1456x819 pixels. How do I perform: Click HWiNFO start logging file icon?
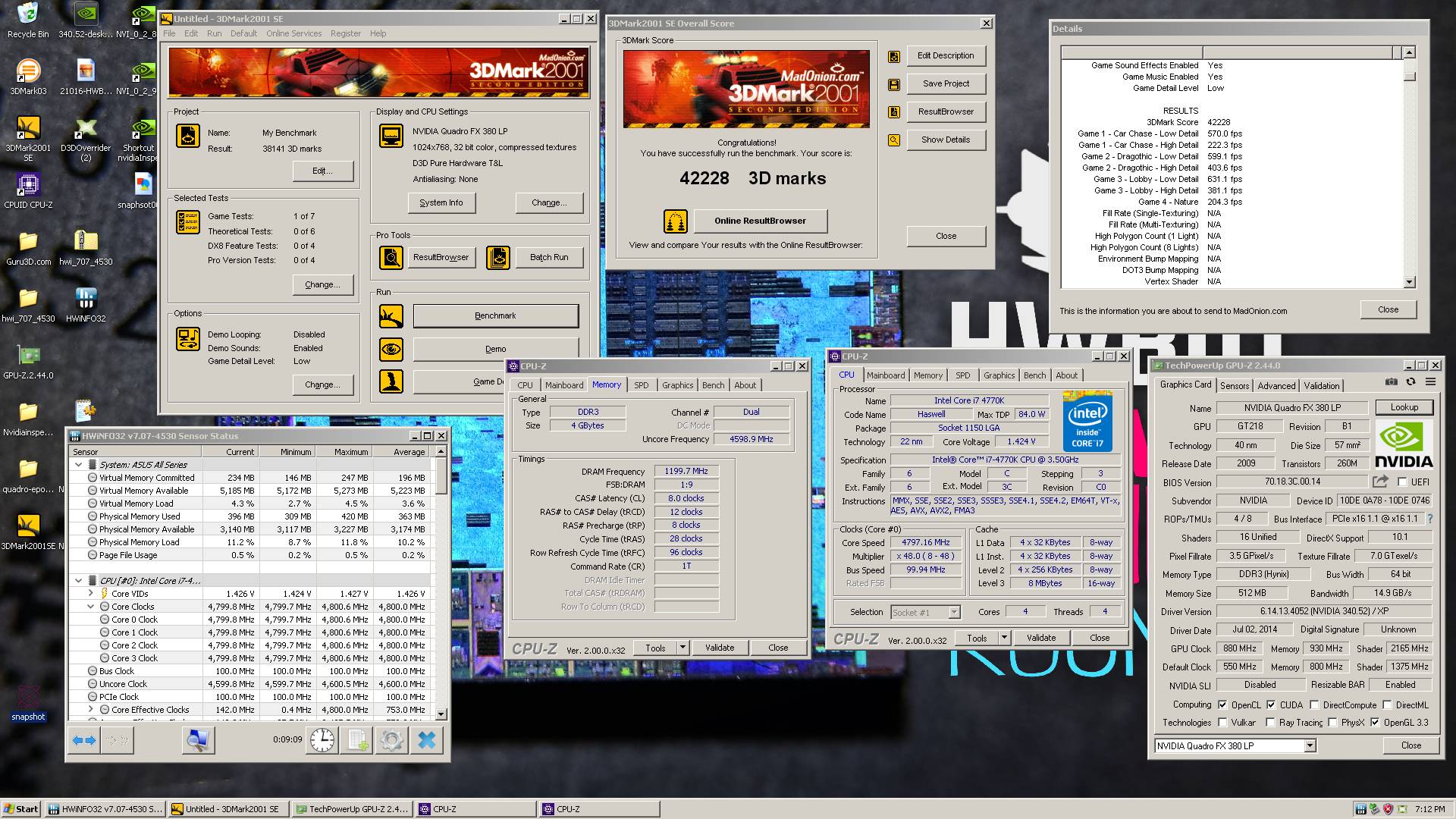coord(357,740)
